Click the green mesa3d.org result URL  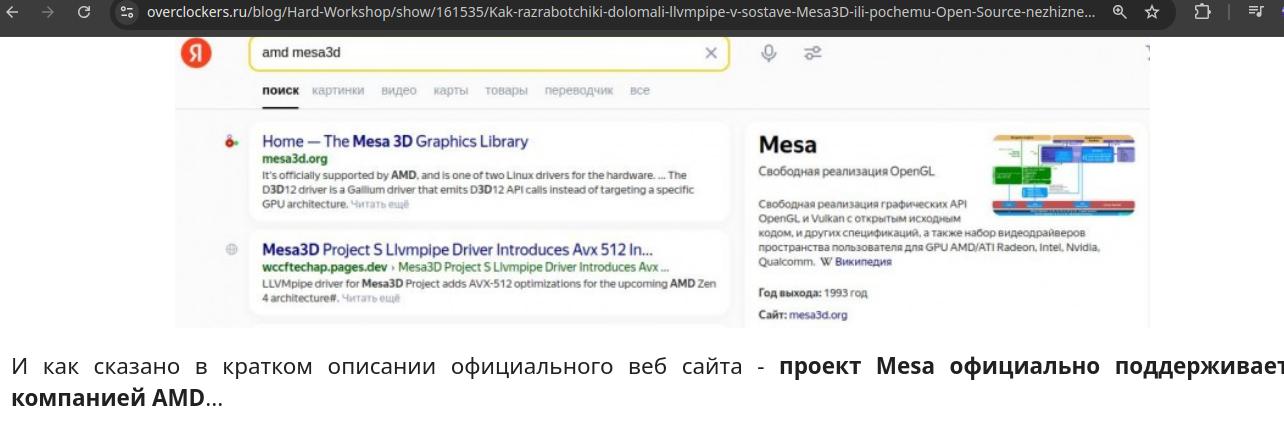tap(295, 159)
